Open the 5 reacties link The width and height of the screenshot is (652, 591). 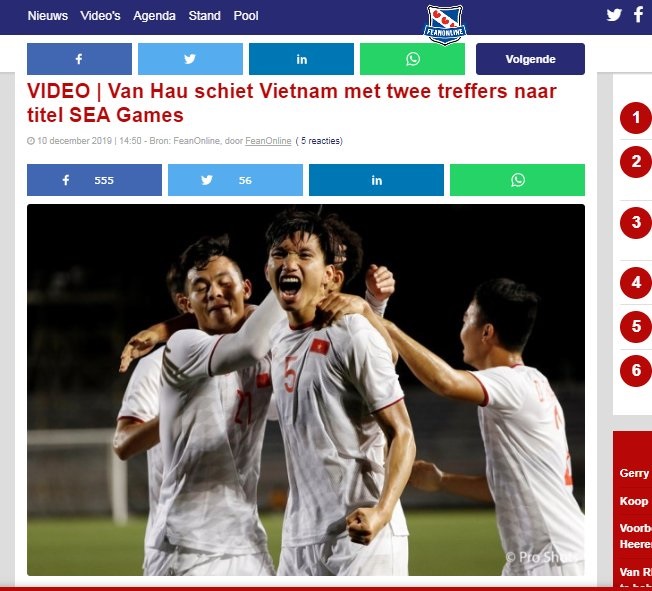click(319, 141)
